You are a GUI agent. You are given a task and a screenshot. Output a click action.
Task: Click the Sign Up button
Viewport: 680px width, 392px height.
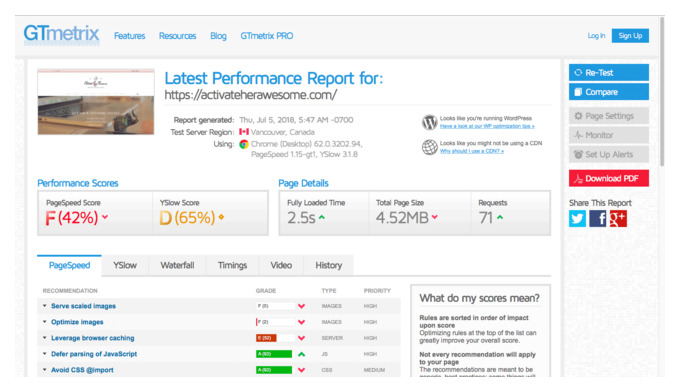[x=630, y=36]
